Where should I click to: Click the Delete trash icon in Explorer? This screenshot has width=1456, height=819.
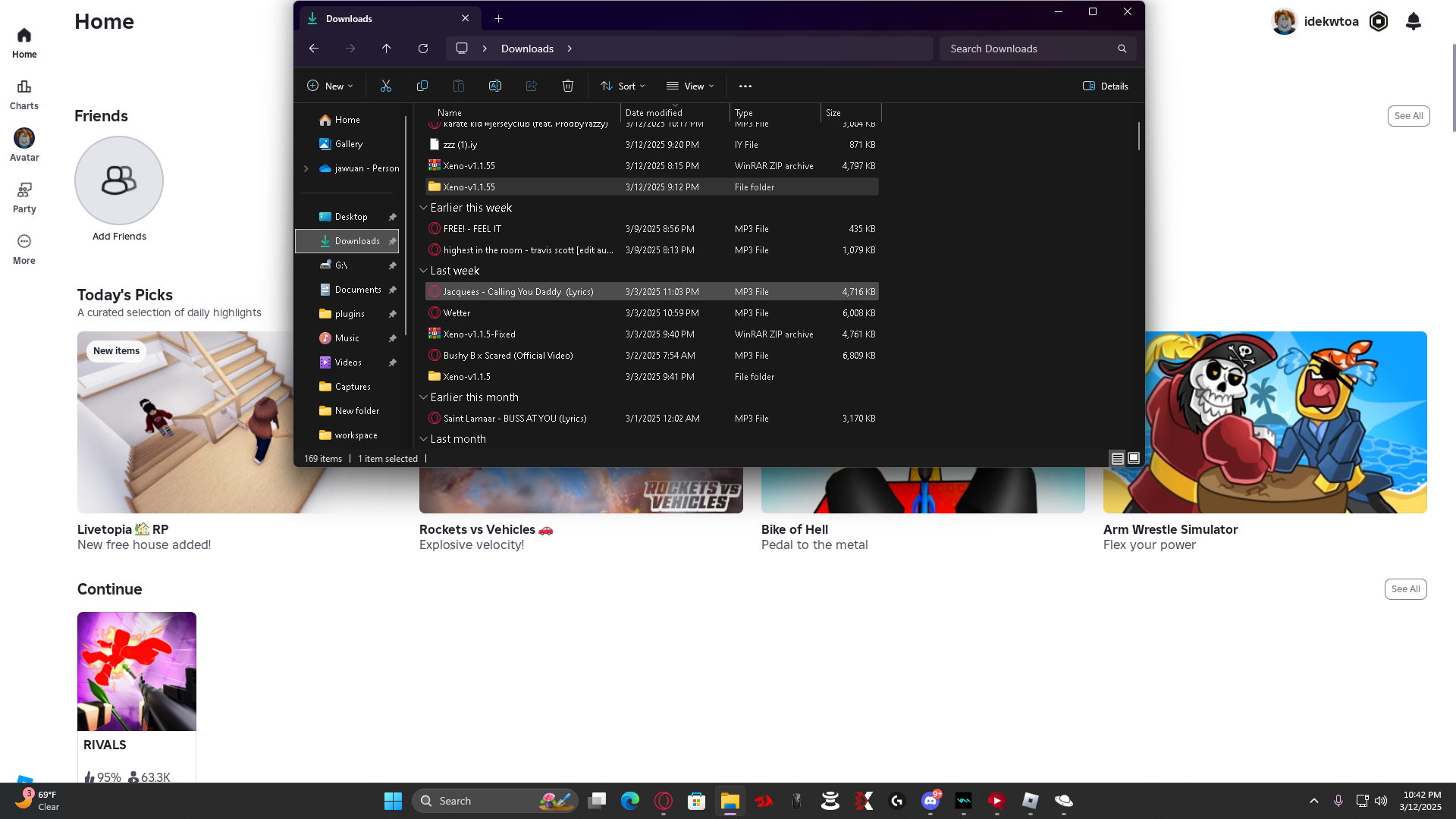(x=568, y=86)
